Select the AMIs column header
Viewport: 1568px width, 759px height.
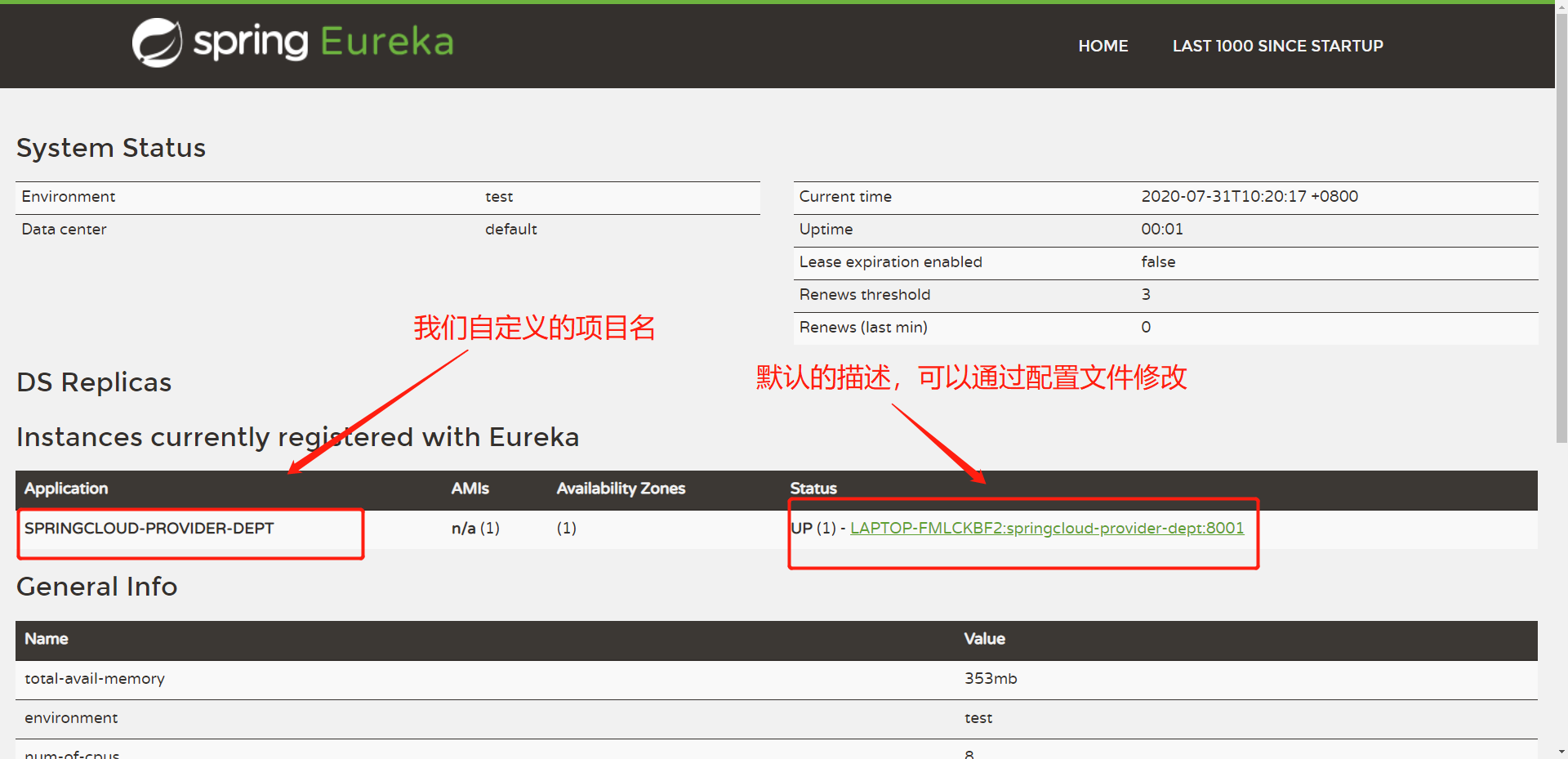470,489
